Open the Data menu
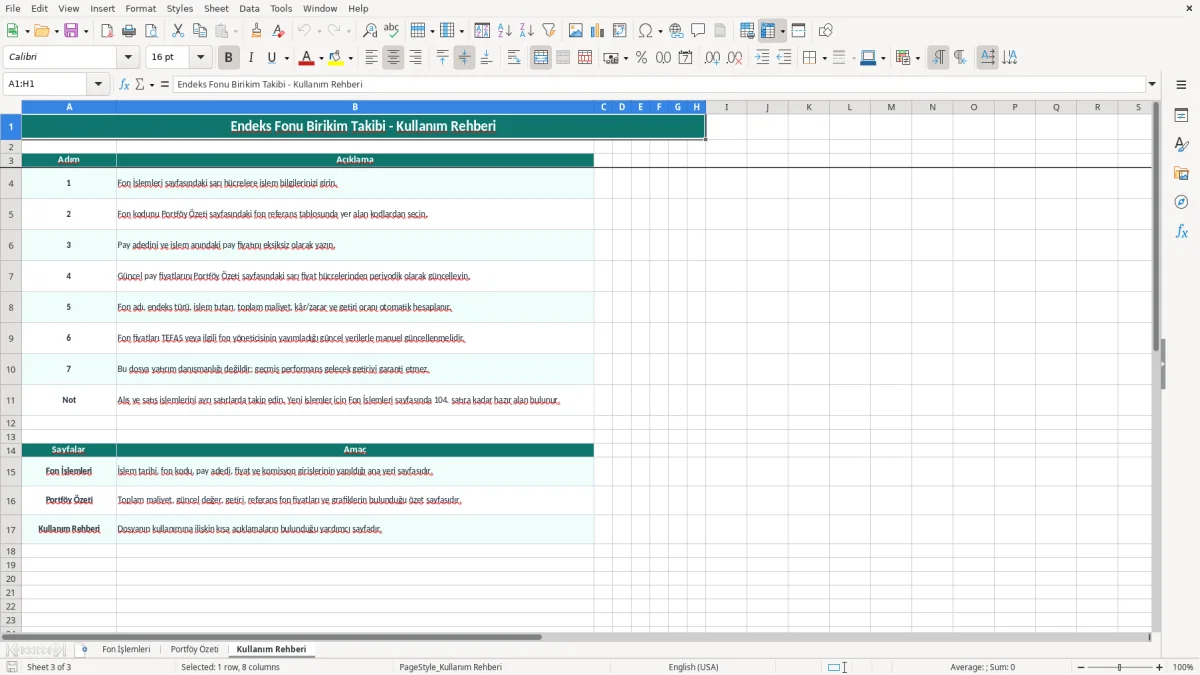 coord(249,8)
